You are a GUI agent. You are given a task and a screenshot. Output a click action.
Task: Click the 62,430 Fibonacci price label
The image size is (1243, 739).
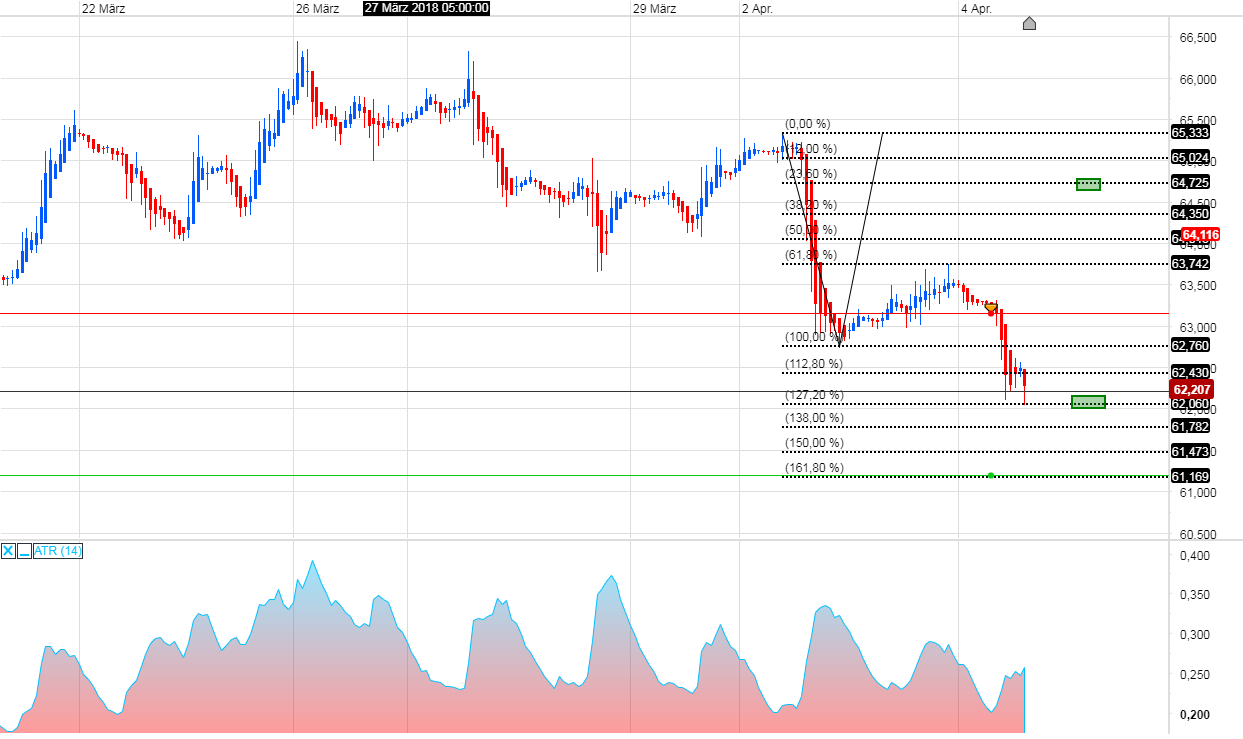[1190, 373]
